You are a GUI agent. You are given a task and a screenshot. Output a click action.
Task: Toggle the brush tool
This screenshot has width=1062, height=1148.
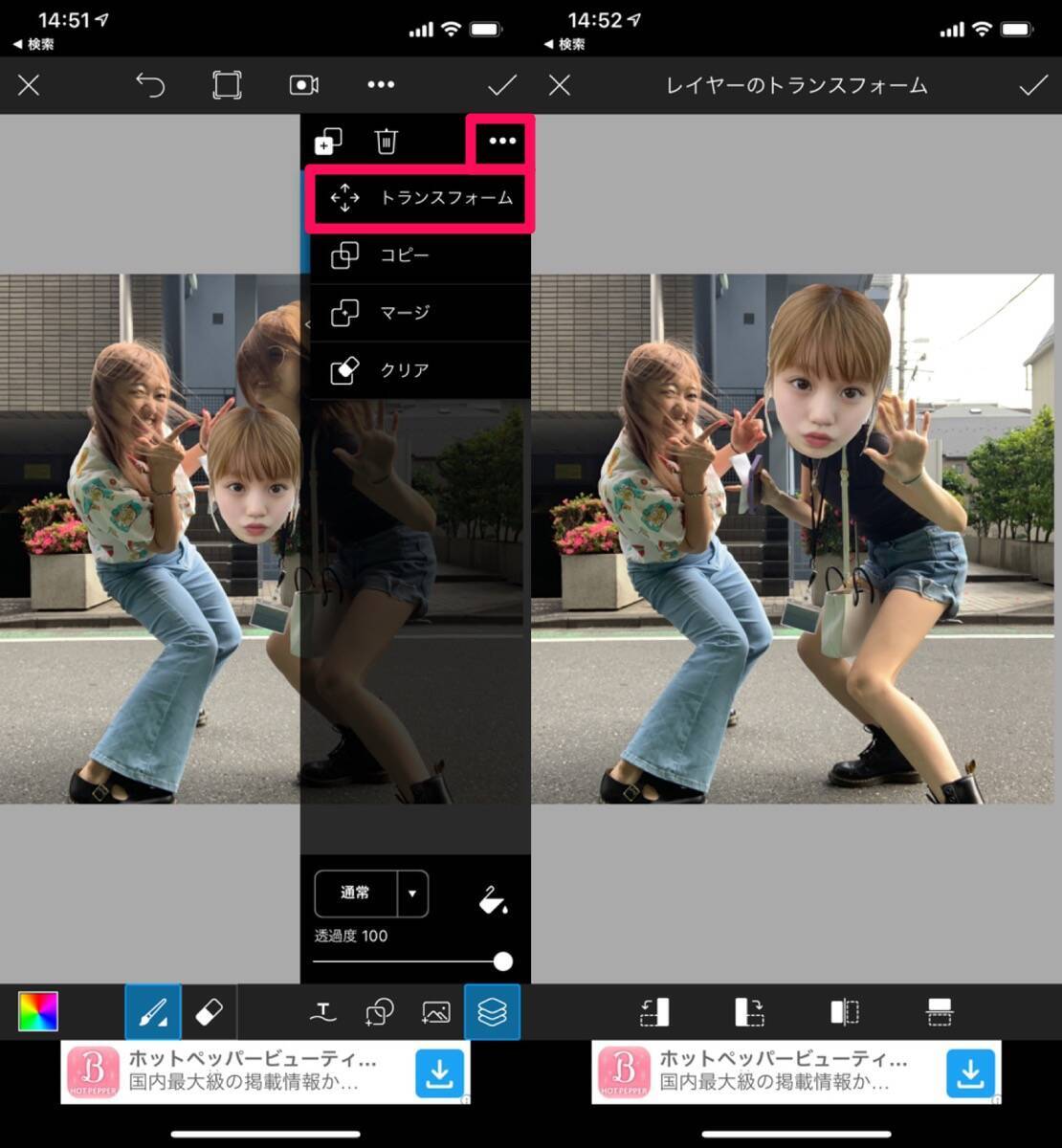tap(153, 1012)
